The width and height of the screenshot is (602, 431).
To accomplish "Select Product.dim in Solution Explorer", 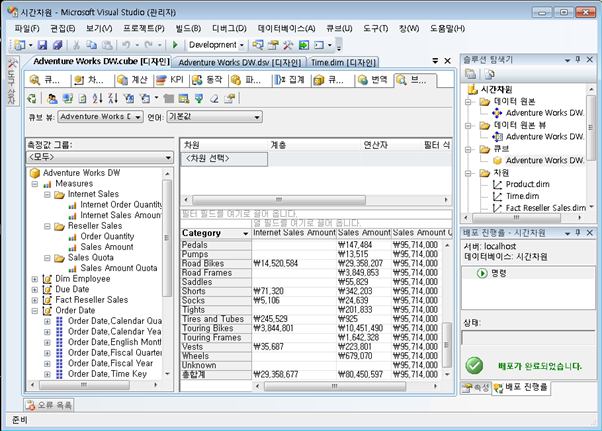I will click(527, 185).
